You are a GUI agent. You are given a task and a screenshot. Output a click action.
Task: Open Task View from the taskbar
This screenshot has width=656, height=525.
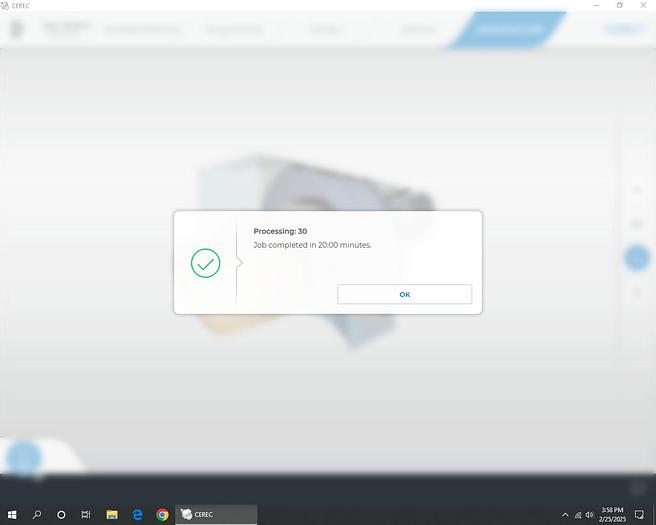(x=86, y=515)
